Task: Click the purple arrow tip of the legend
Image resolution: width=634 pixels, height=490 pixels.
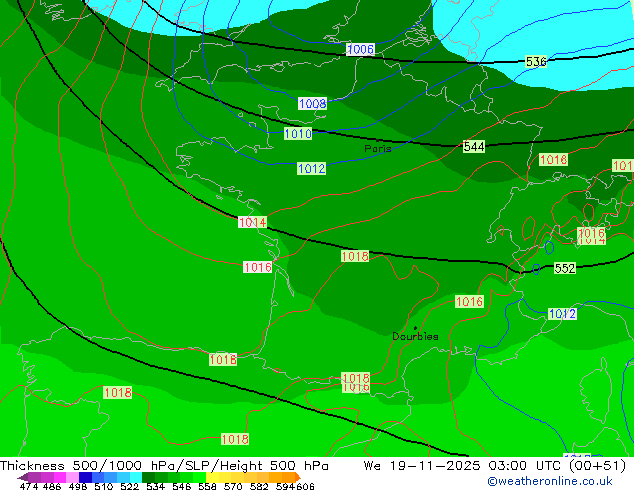Action: (22, 477)
